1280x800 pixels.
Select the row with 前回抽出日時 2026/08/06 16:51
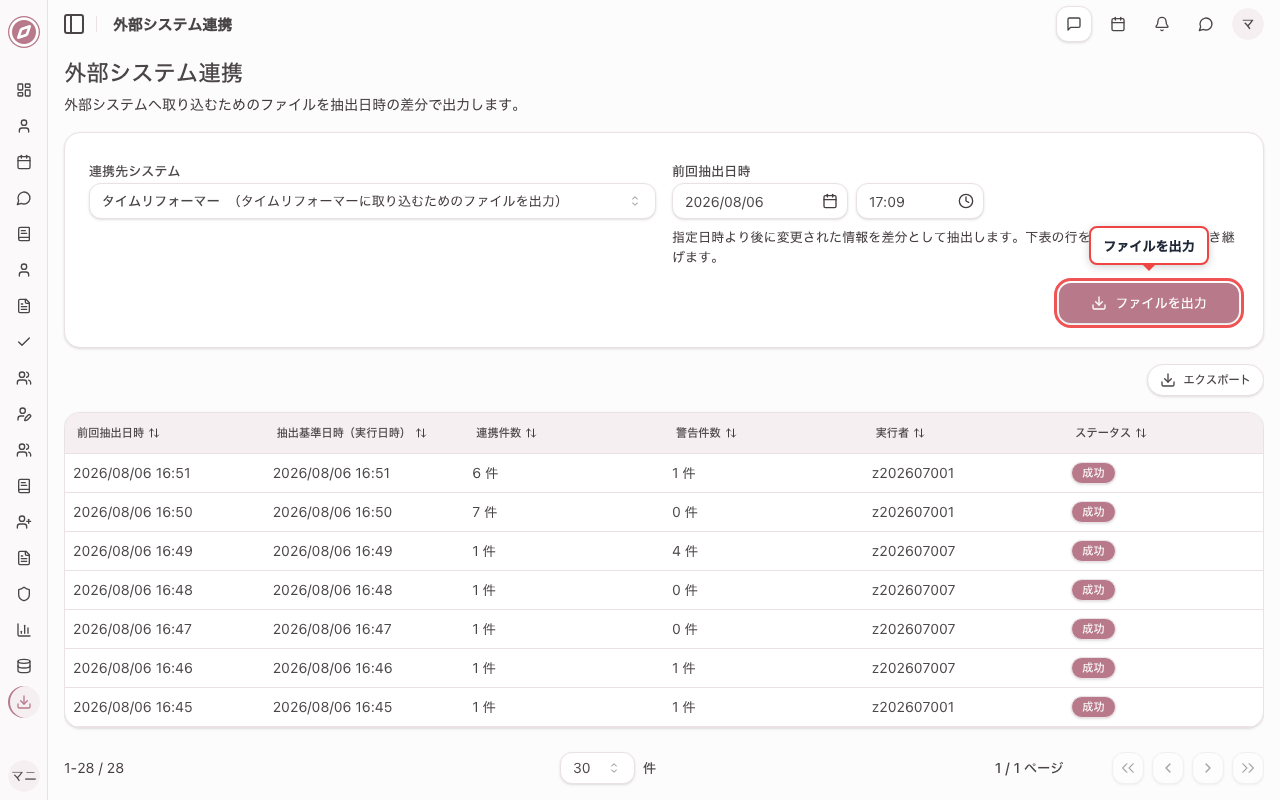tap(664, 473)
